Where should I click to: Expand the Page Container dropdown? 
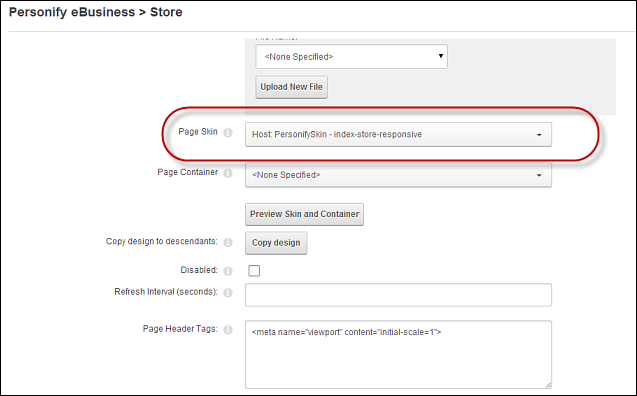point(398,175)
